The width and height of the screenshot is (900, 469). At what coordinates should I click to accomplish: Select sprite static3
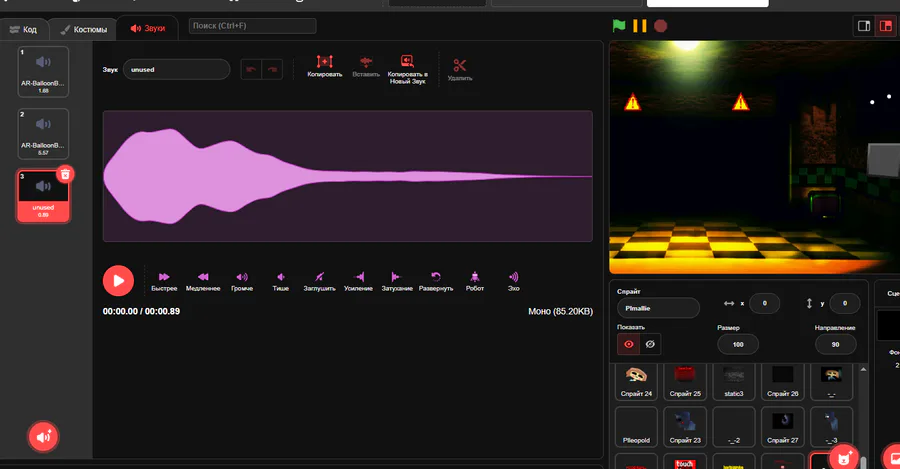734,382
